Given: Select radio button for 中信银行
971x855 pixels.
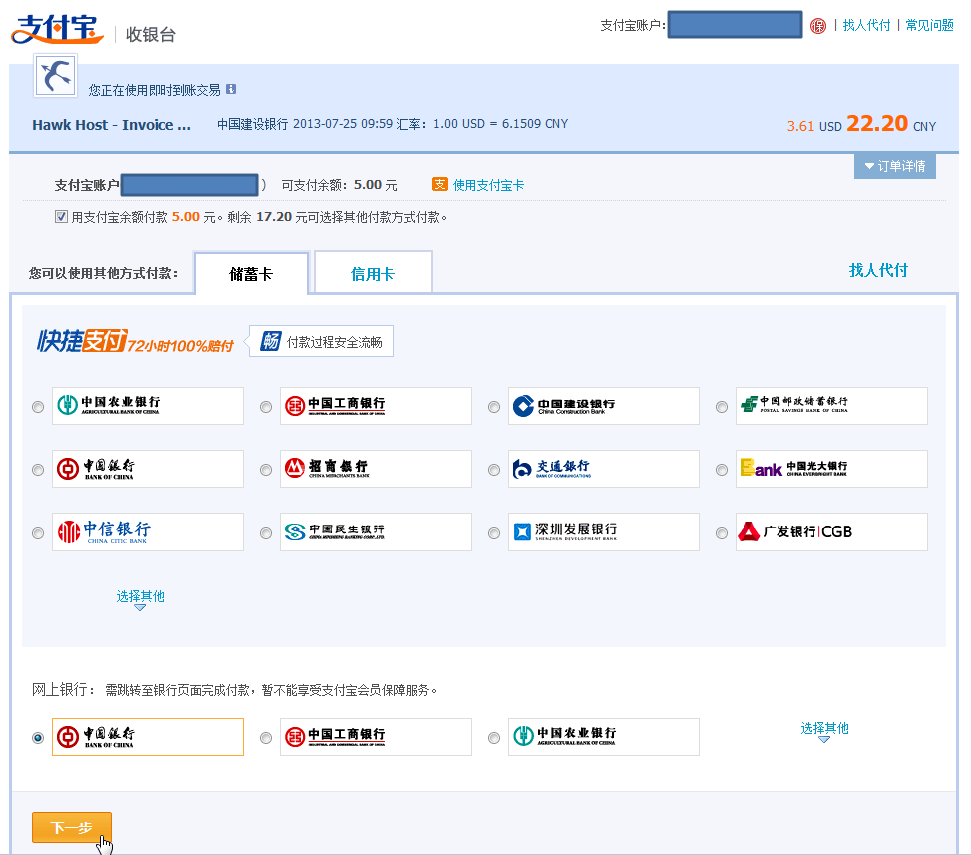Looking at the screenshot, I should click(38, 532).
